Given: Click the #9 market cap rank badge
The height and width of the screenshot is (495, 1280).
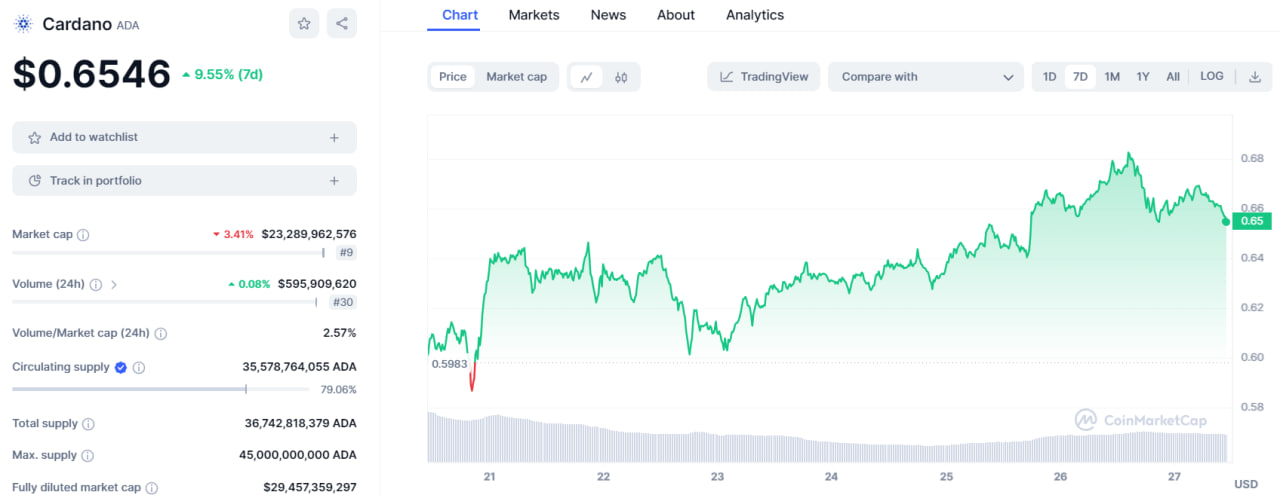Looking at the screenshot, I should 346,253.
